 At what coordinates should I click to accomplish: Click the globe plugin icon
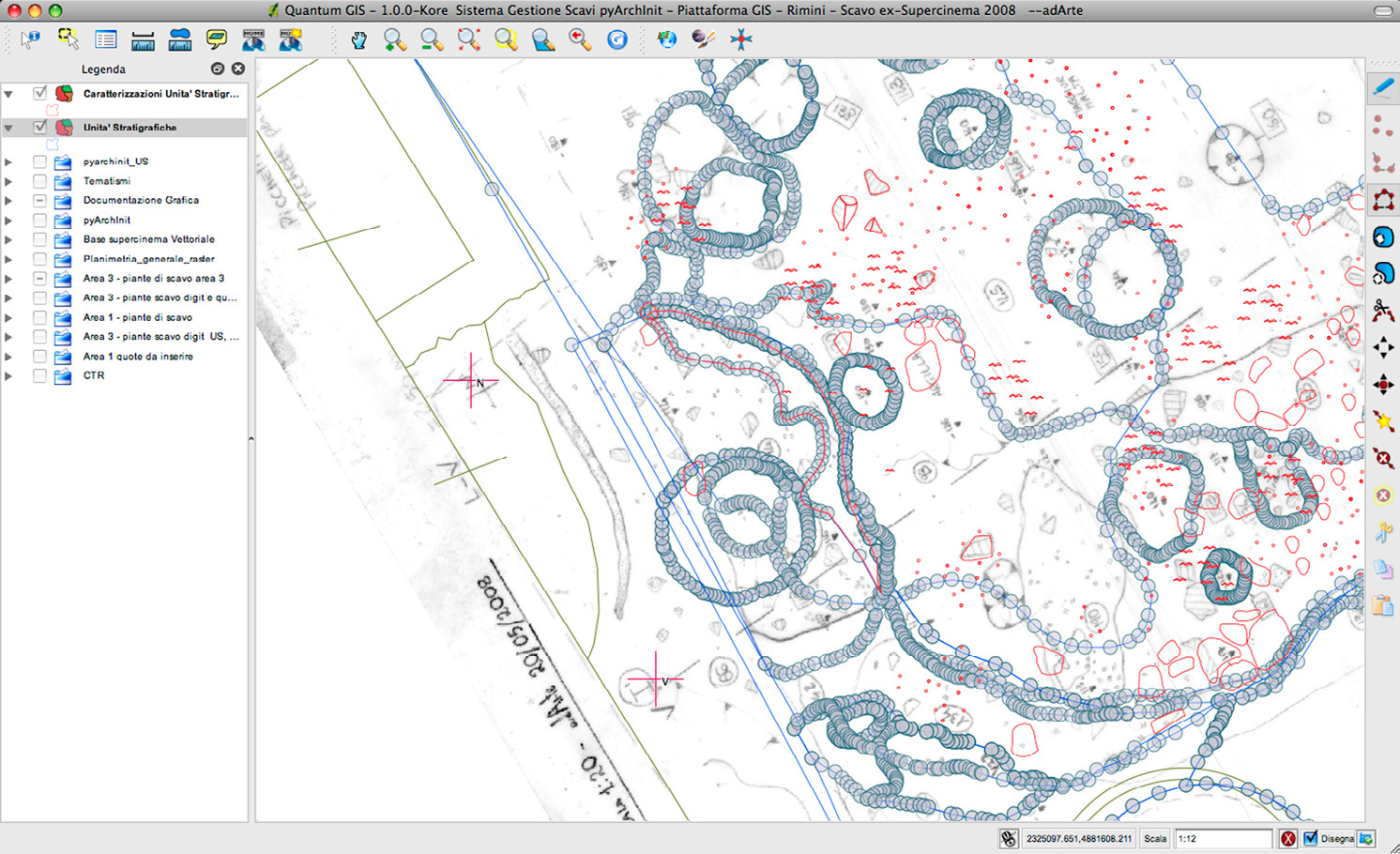[x=666, y=39]
